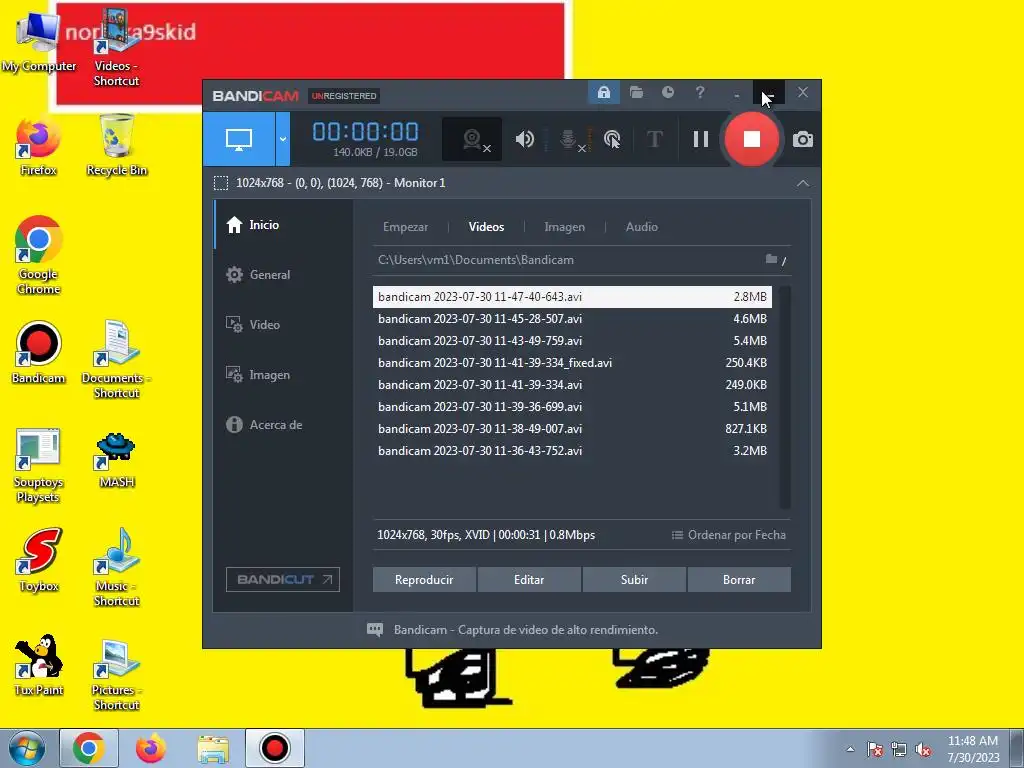Open recording mode dropdown arrow
Image resolution: width=1024 pixels, height=768 pixels.
point(283,139)
